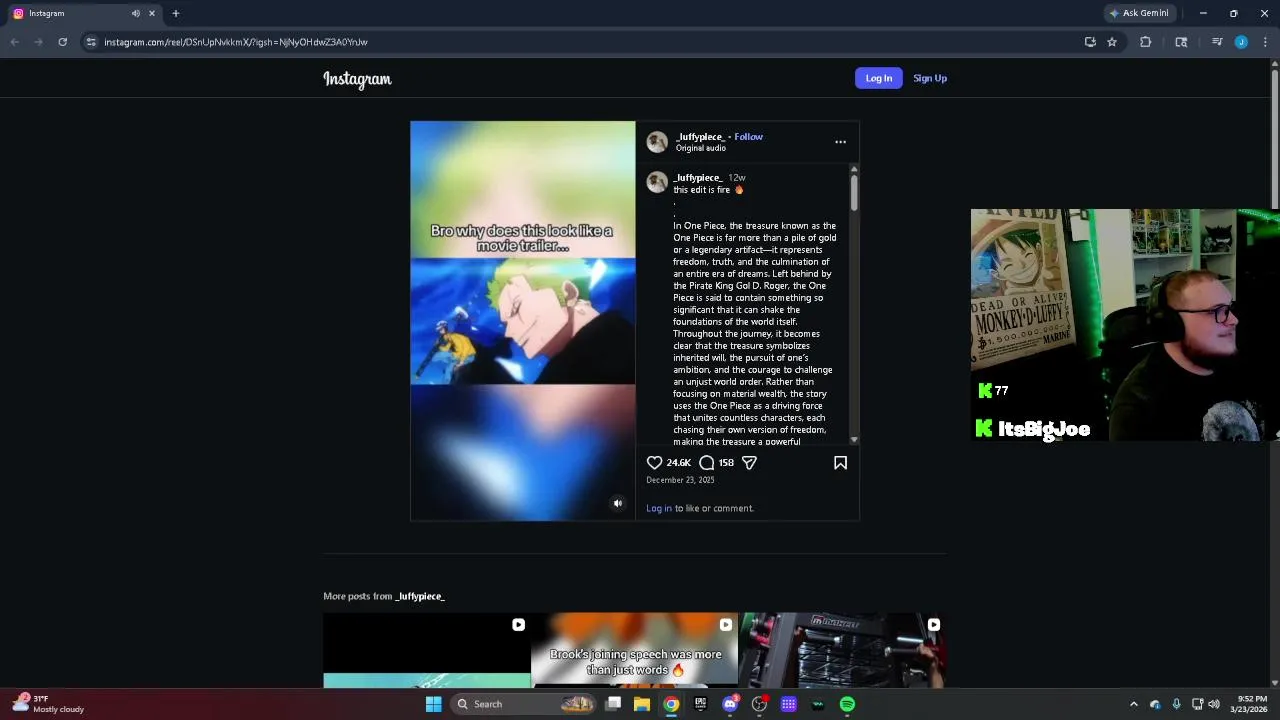Open the volume control in the system tray

1214,704
